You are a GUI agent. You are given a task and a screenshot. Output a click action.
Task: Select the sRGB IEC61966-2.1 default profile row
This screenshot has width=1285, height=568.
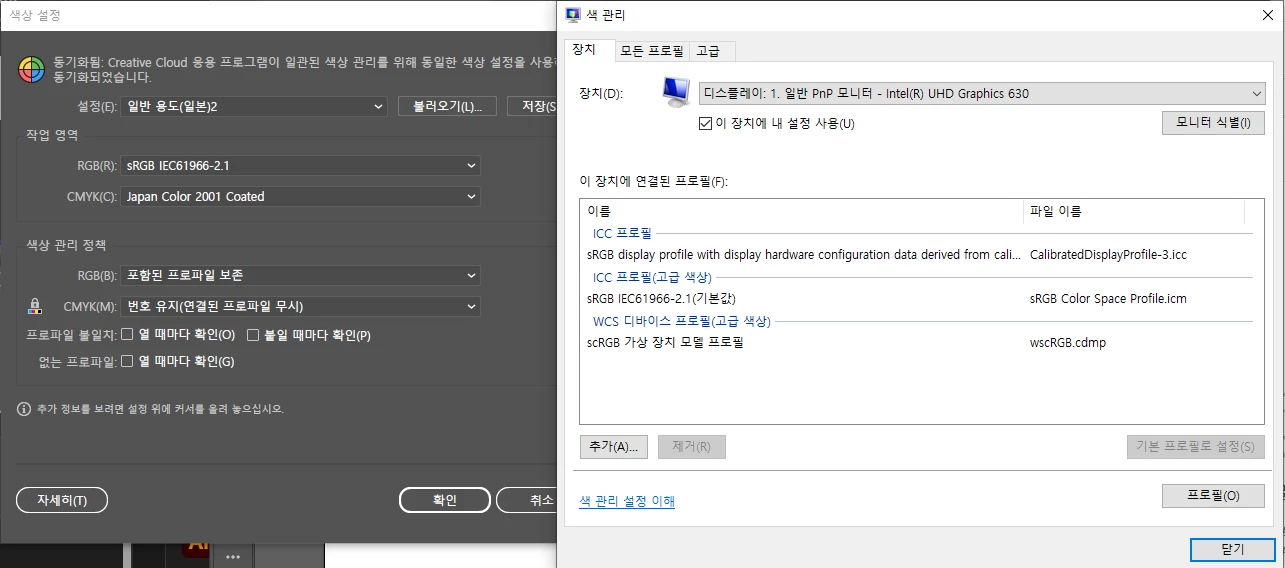pyautogui.click(x=915, y=298)
